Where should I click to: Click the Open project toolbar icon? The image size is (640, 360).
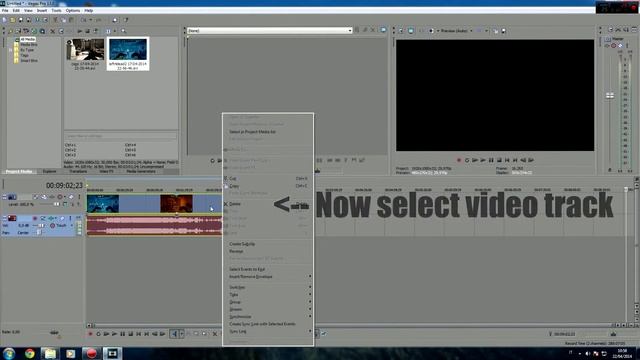(x=12, y=20)
